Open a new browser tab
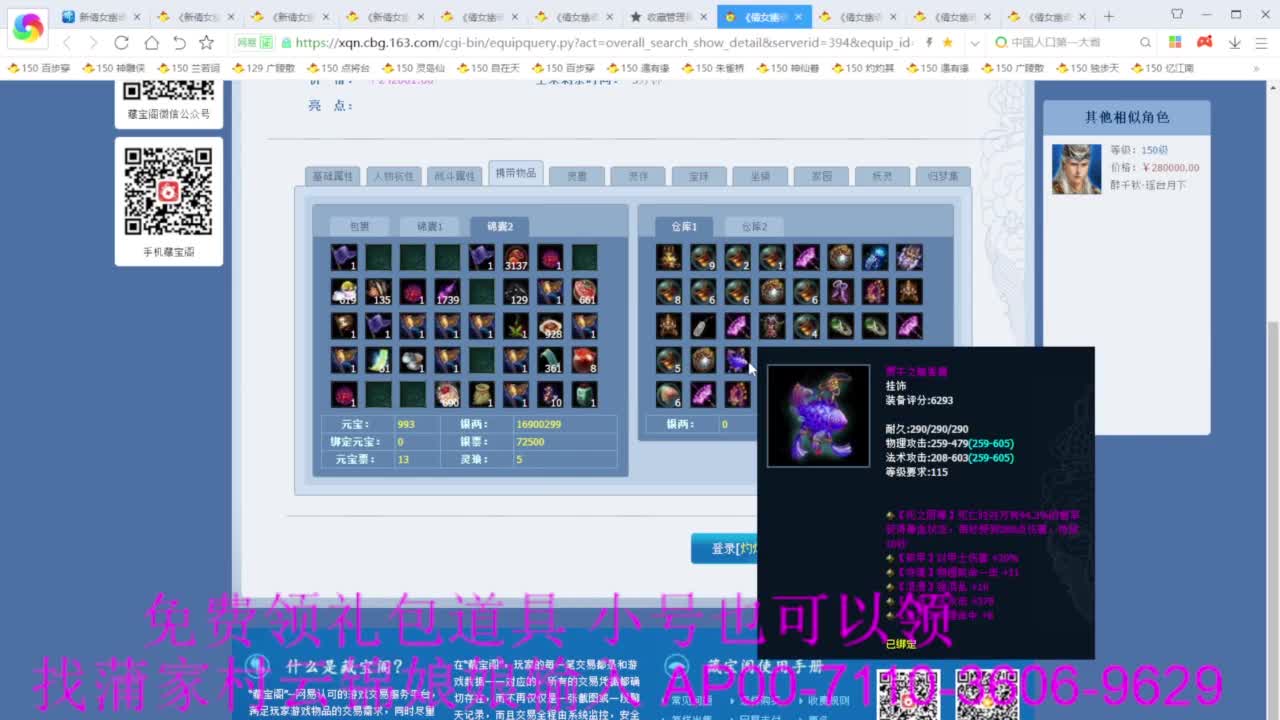This screenshot has width=1280, height=720. [1108, 16]
